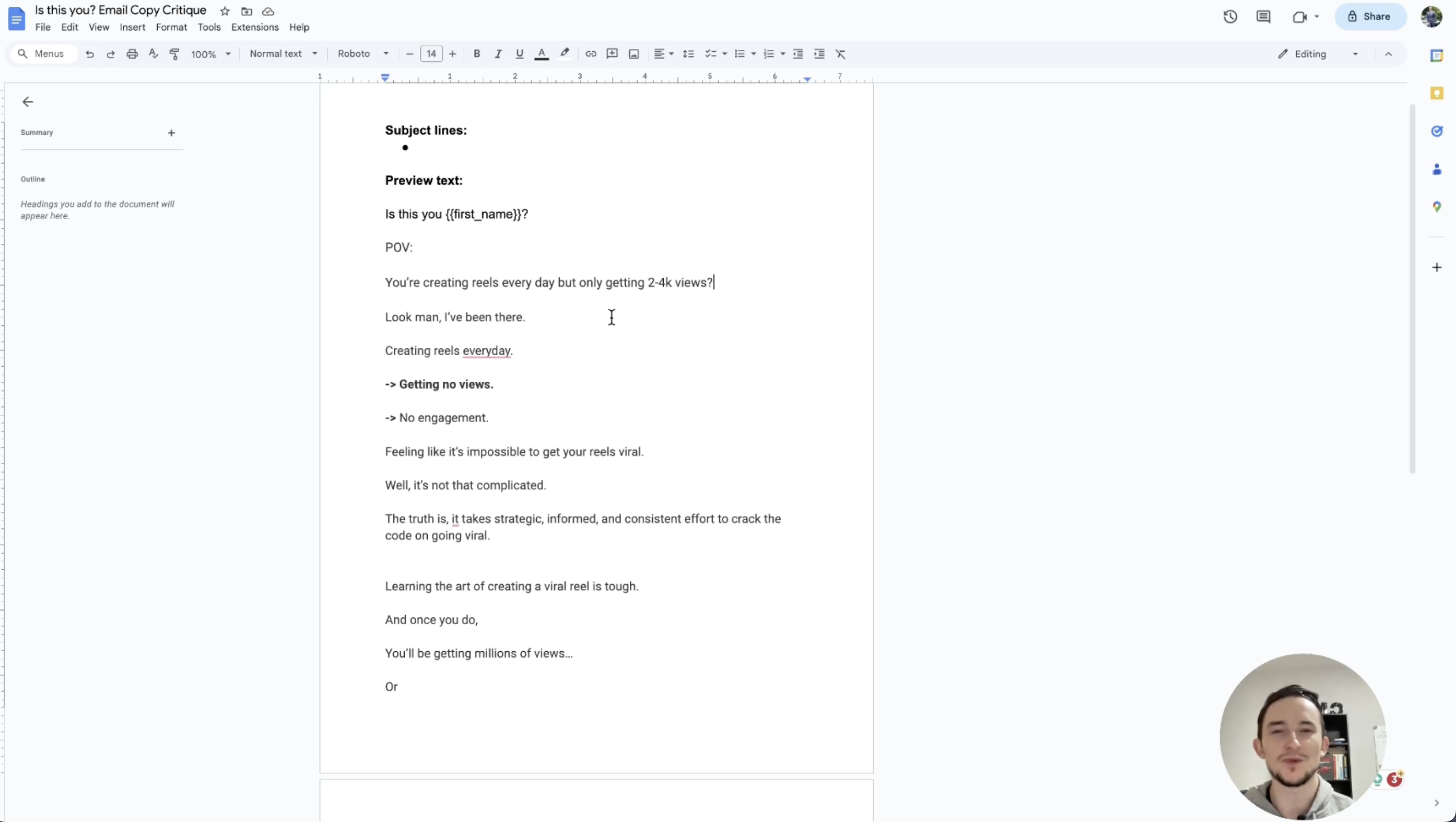Click the spell check icon

click(x=153, y=53)
